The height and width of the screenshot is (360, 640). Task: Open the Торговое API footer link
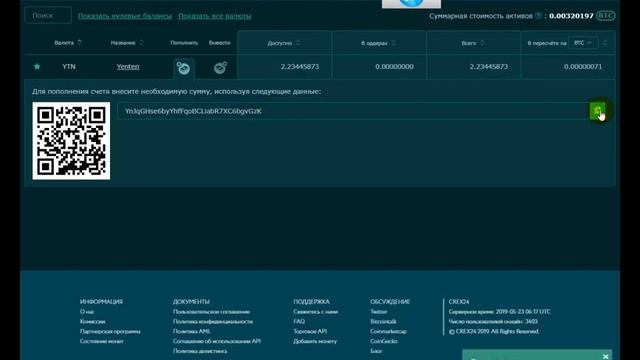click(310, 331)
